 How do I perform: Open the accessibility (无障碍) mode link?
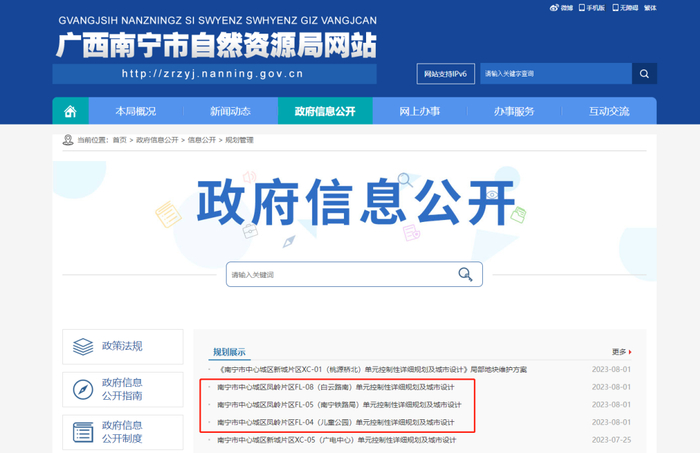tap(625, 8)
